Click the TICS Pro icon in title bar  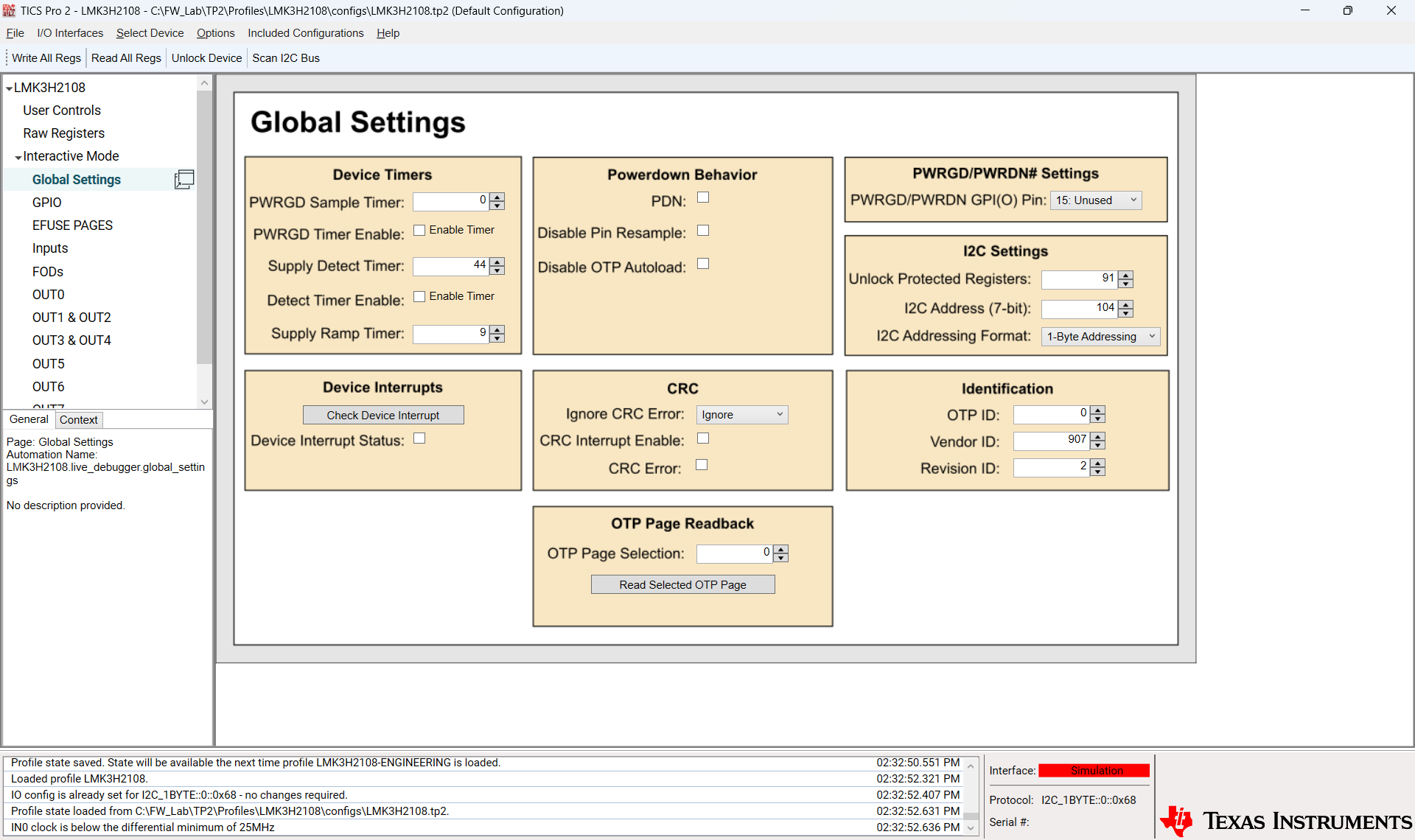tap(10, 10)
